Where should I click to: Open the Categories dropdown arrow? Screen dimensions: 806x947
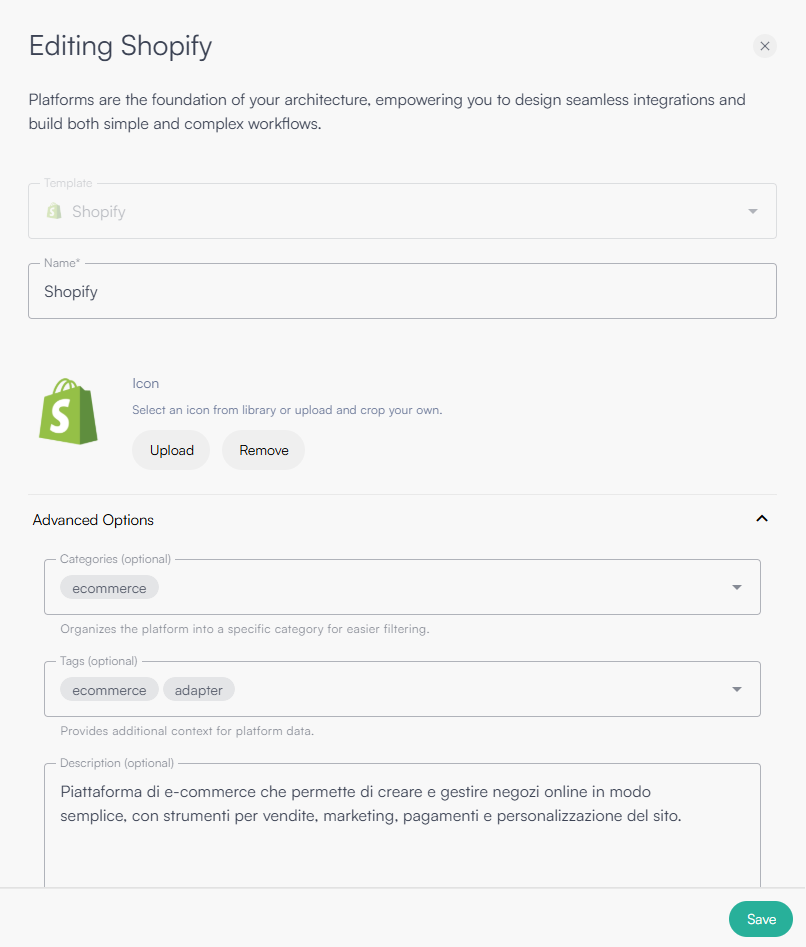[x=737, y=587]
